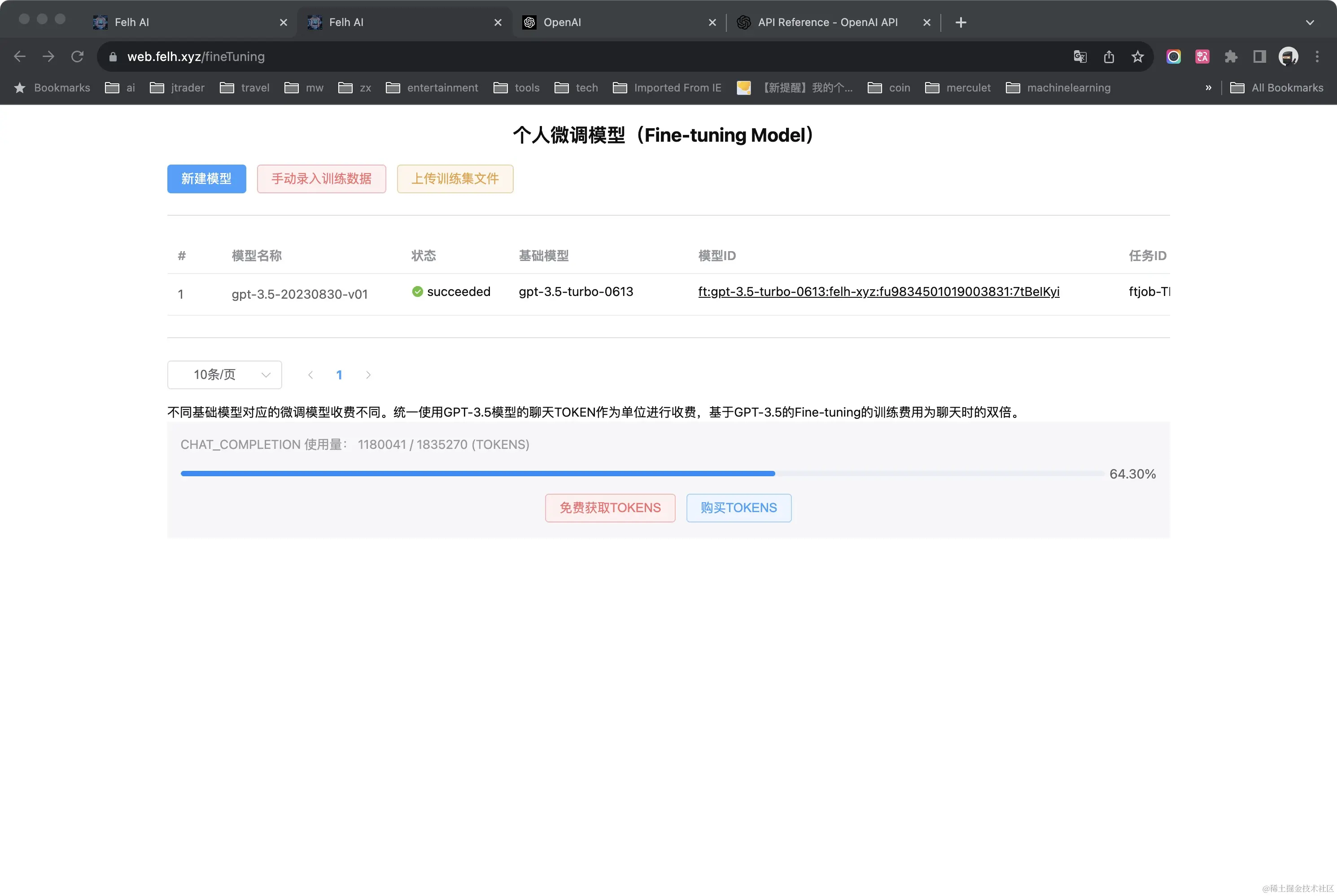Go to next page with the right pagination arrow
Viewport: 1337px width, 896px height.
click(x=368, y=374)
